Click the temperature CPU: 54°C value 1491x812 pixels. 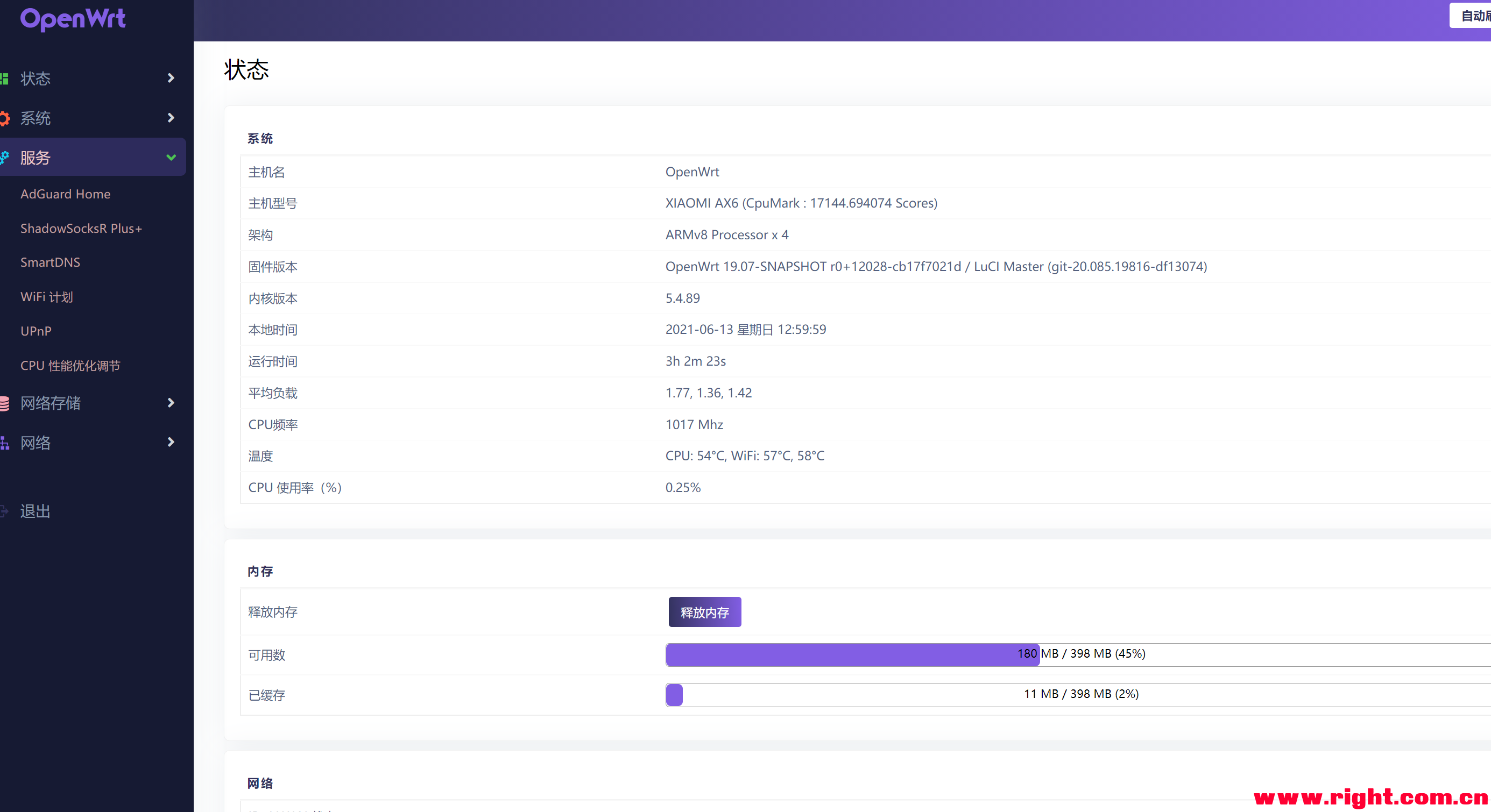(x=745, y=455)
